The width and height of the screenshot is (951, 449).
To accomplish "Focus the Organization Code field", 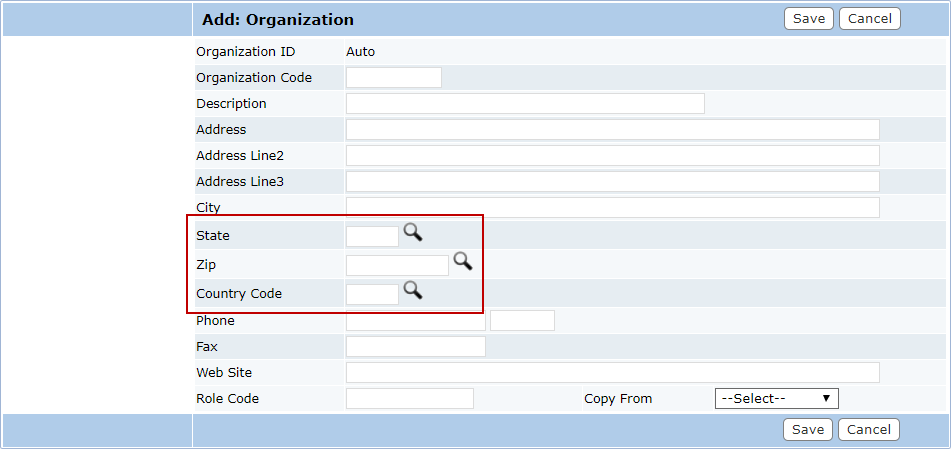I will (x=394, y=78).
